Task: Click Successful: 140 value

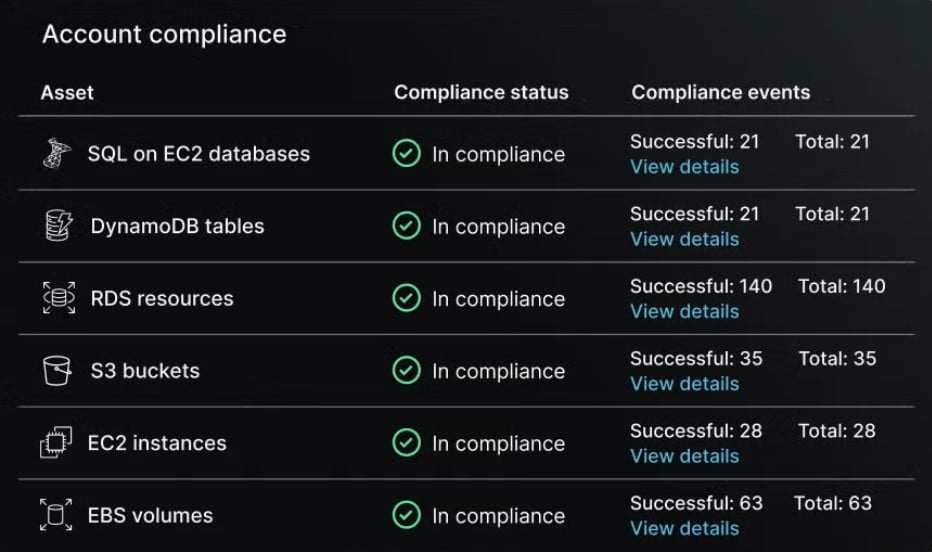Action: (701, 286)
